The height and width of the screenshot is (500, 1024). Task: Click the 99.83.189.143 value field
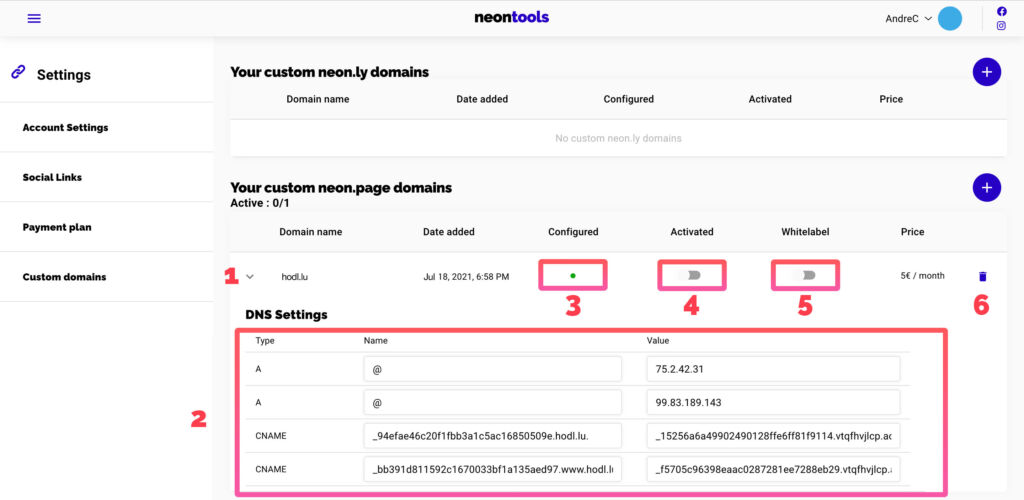pos(773,402)
